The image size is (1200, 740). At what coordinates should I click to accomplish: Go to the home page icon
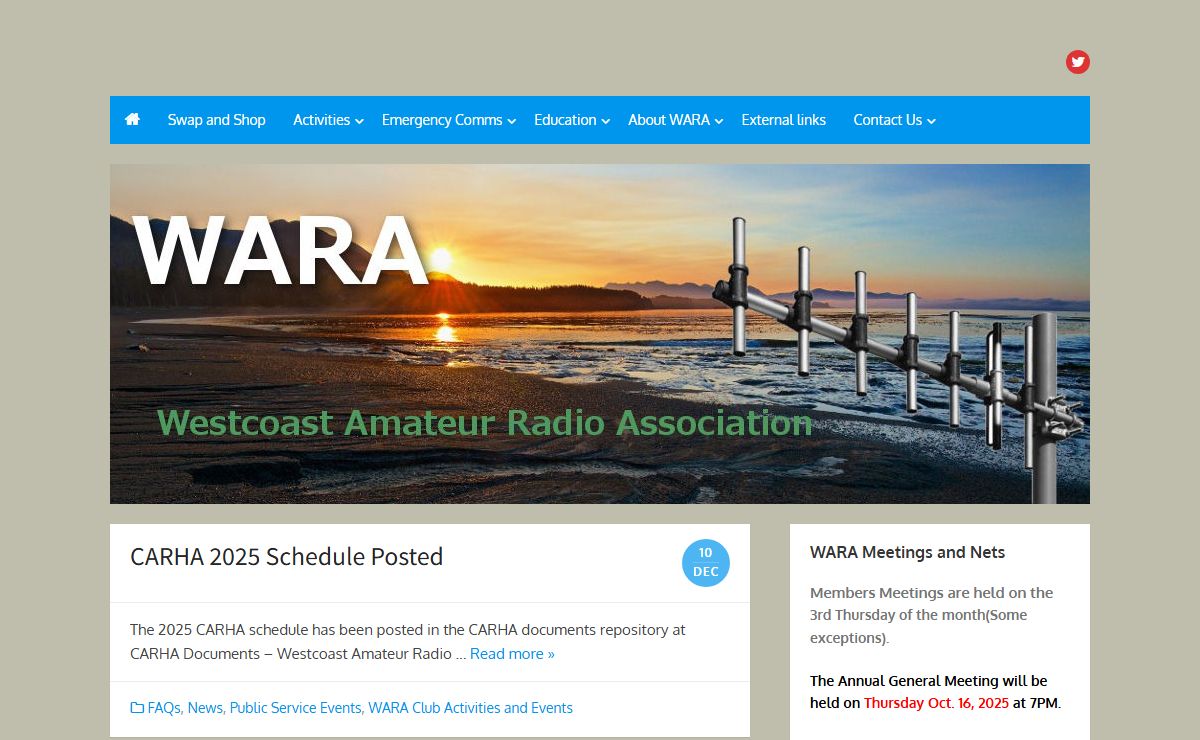pyautogui.click(x=132, y=119)
